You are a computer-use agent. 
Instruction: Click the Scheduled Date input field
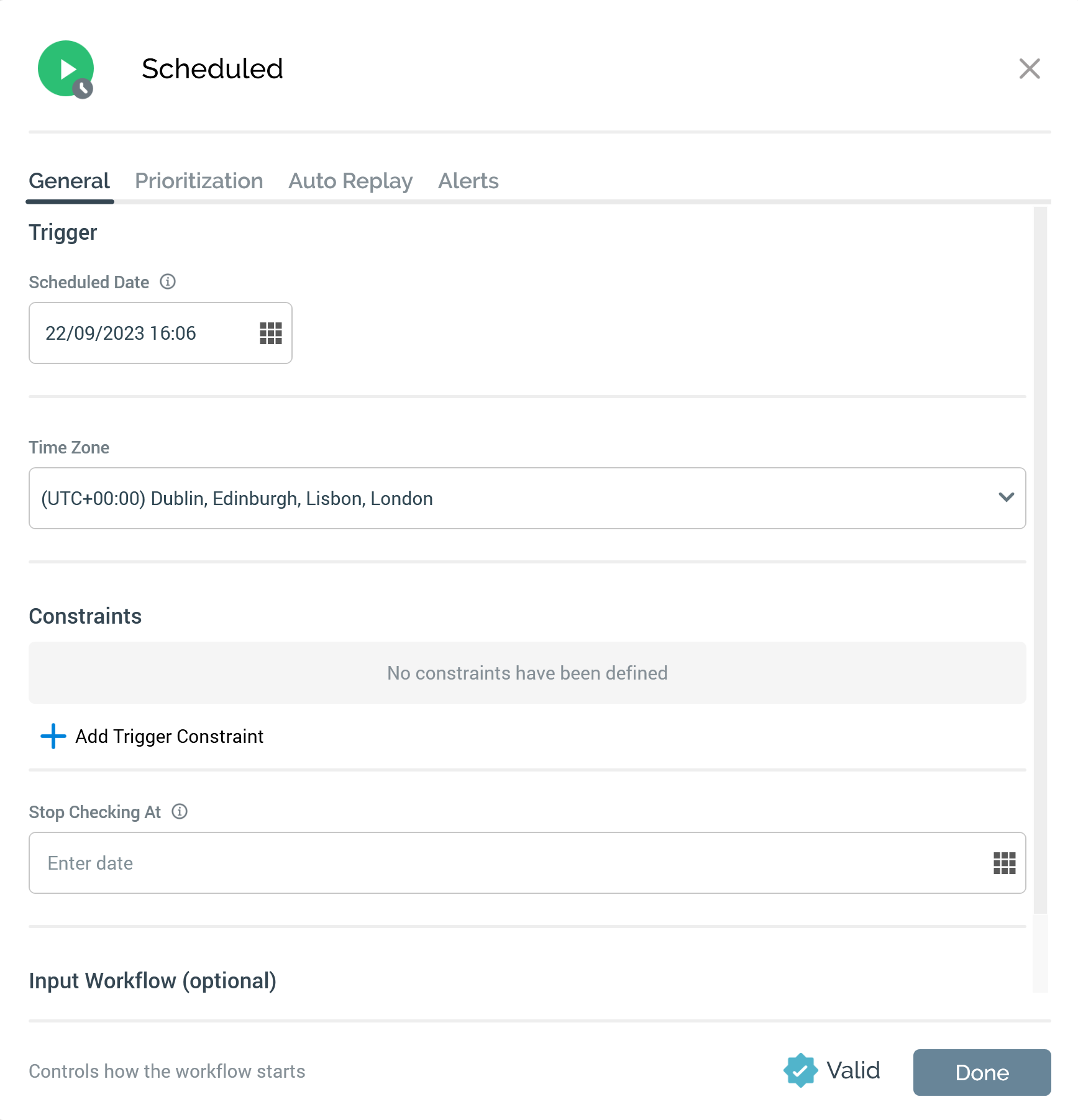click(143, 333)
